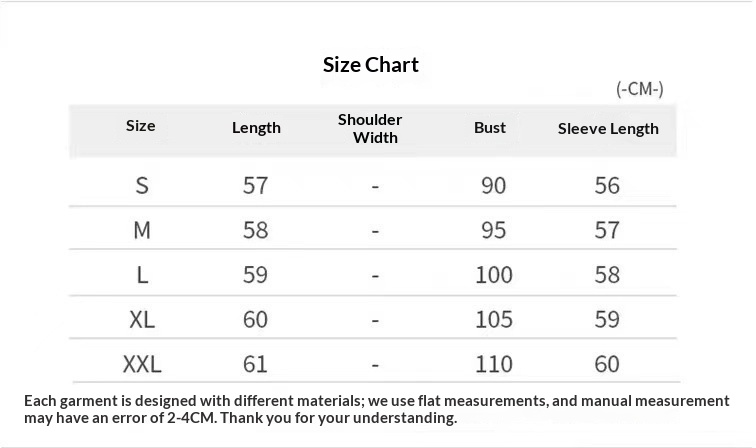Click the L size row label
Screen dimensions: 756x448
click(142, 275)
